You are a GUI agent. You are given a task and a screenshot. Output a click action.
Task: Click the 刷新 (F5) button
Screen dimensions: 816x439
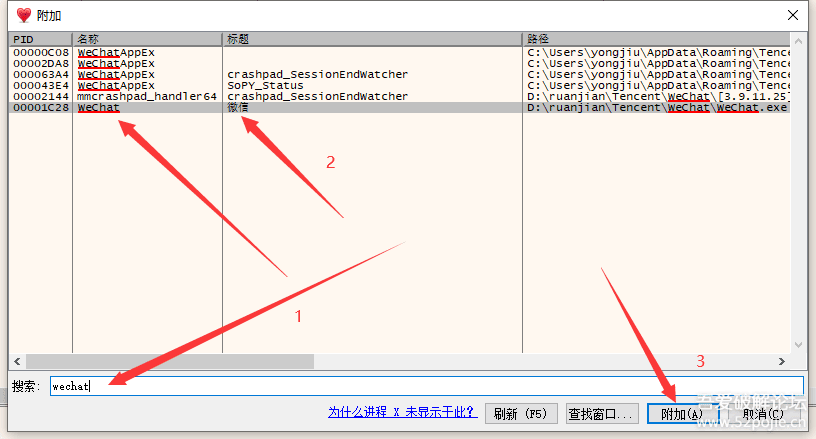point(521,414)
